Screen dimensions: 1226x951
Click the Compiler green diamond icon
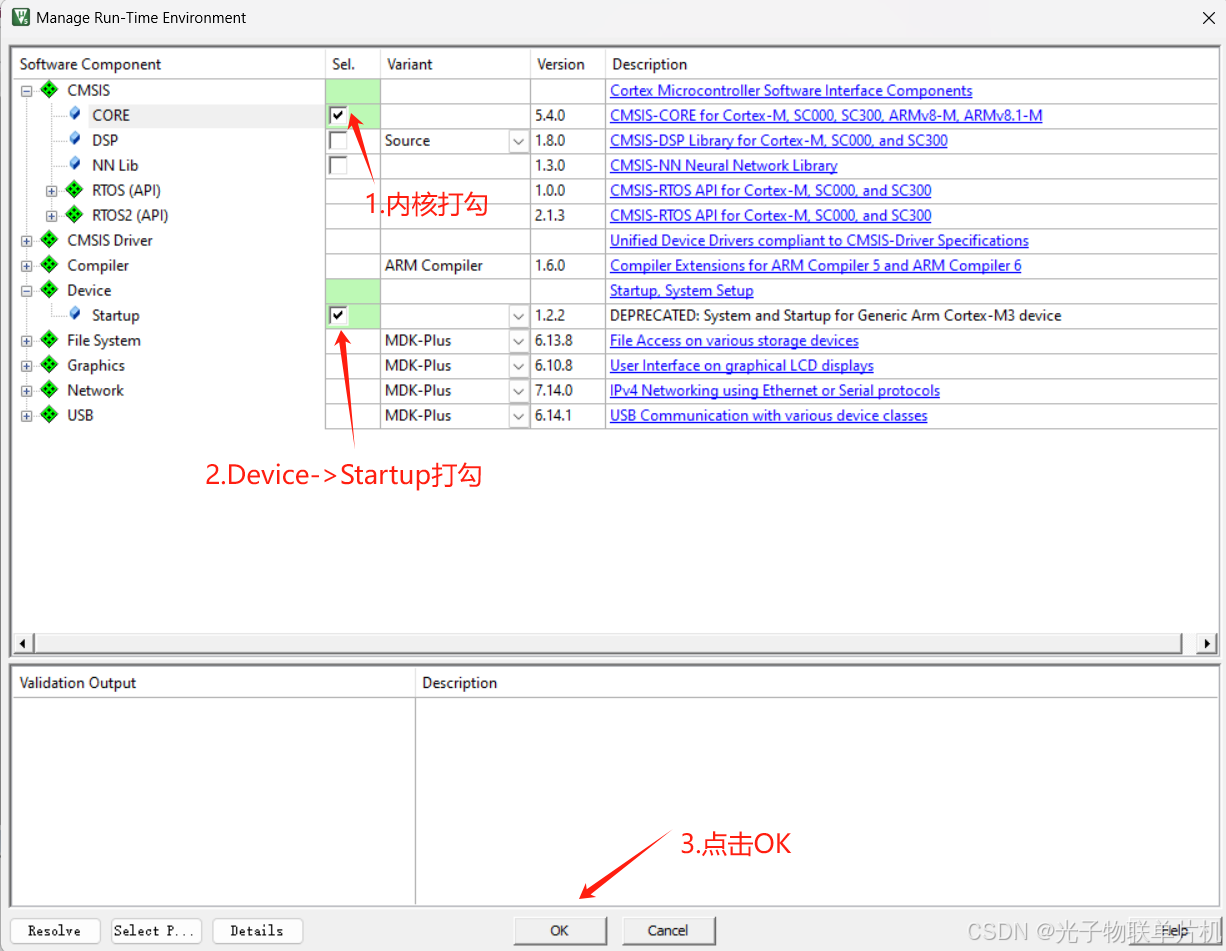point(49,265)
